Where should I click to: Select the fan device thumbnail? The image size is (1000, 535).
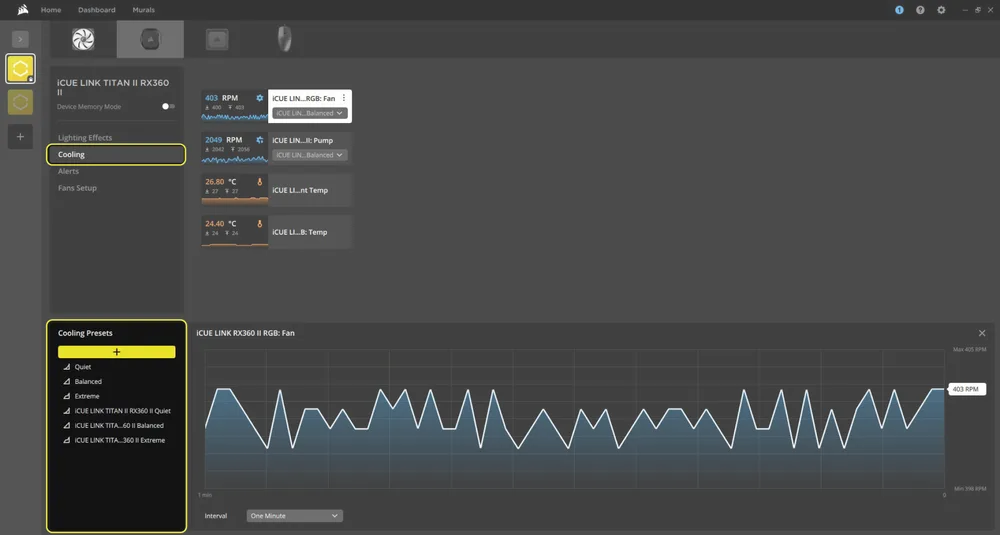[84, 40]
